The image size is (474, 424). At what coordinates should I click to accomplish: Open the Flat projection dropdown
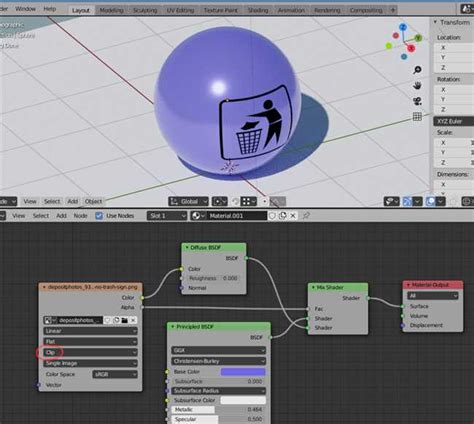coord(90,342)
